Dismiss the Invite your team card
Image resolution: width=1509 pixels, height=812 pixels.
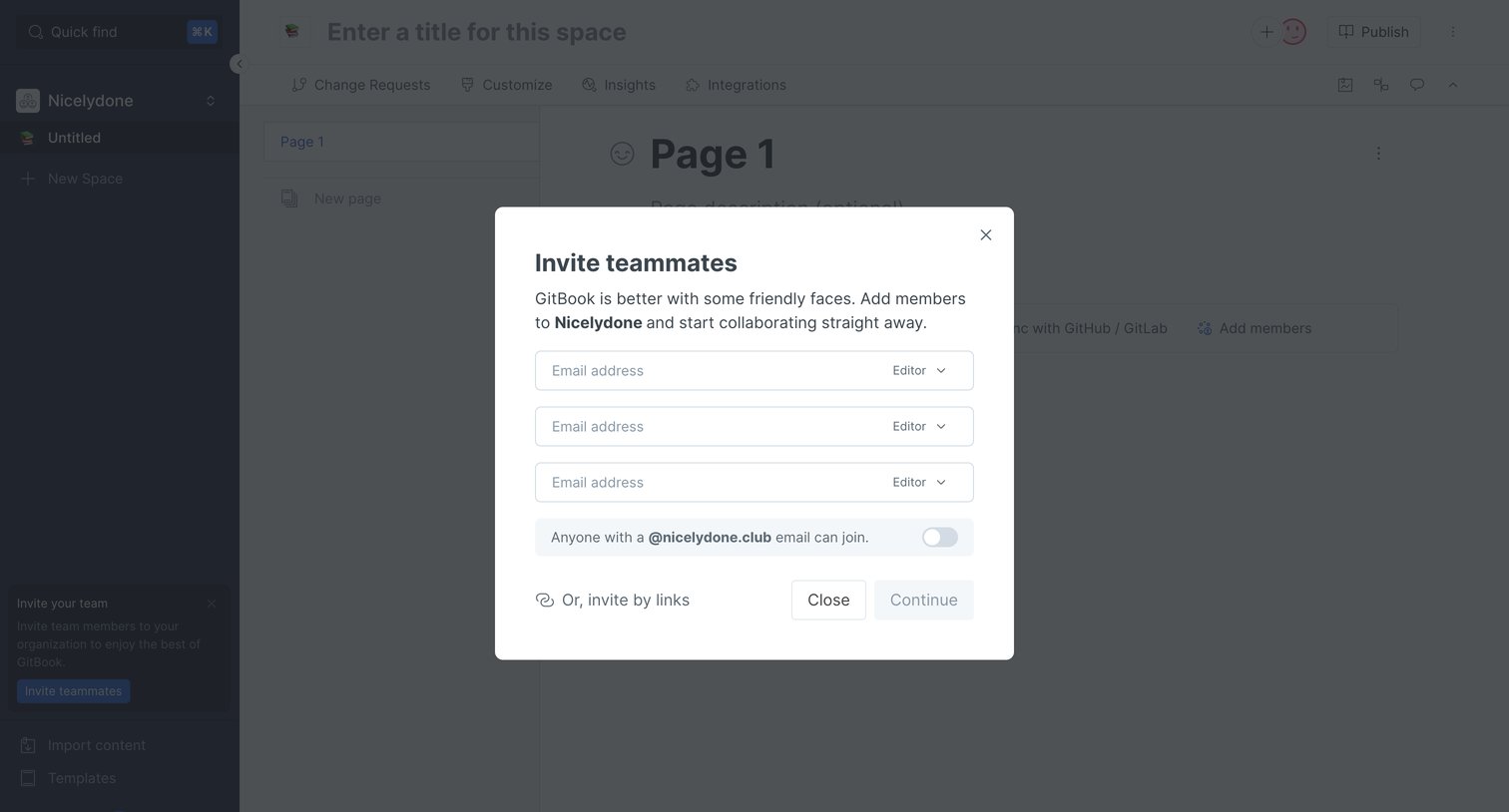click(x=212, y=604)
